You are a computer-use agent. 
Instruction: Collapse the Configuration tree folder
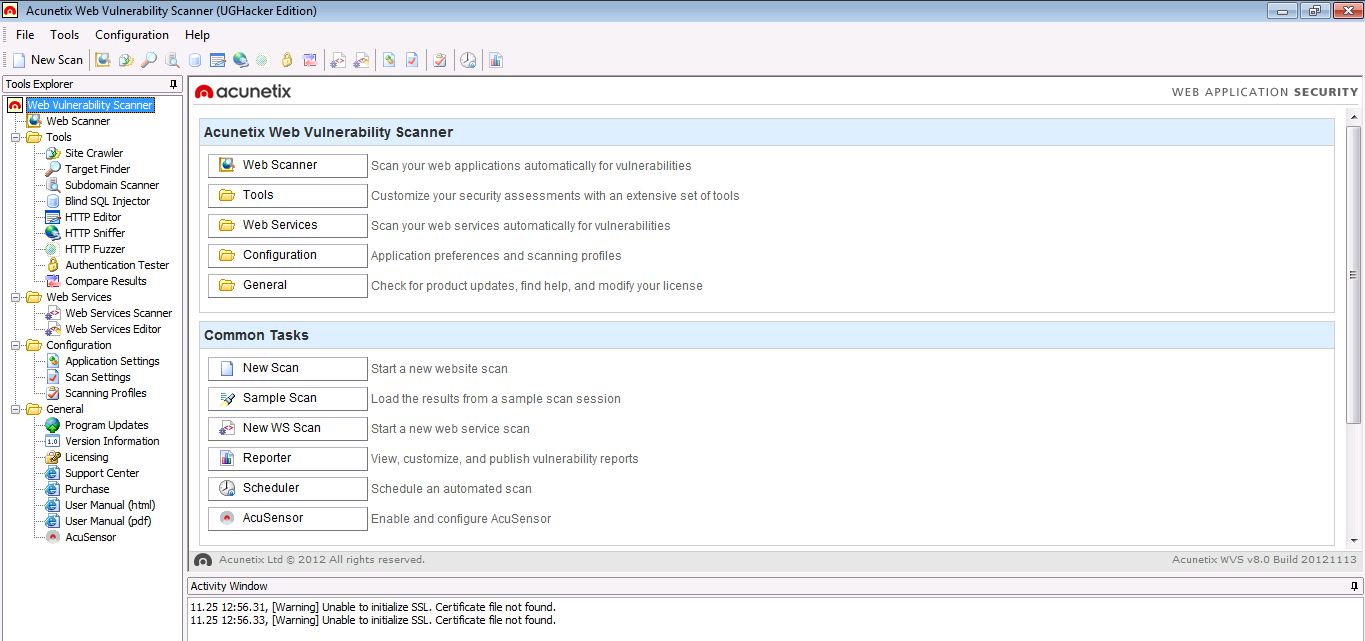(x=15, y=345)
